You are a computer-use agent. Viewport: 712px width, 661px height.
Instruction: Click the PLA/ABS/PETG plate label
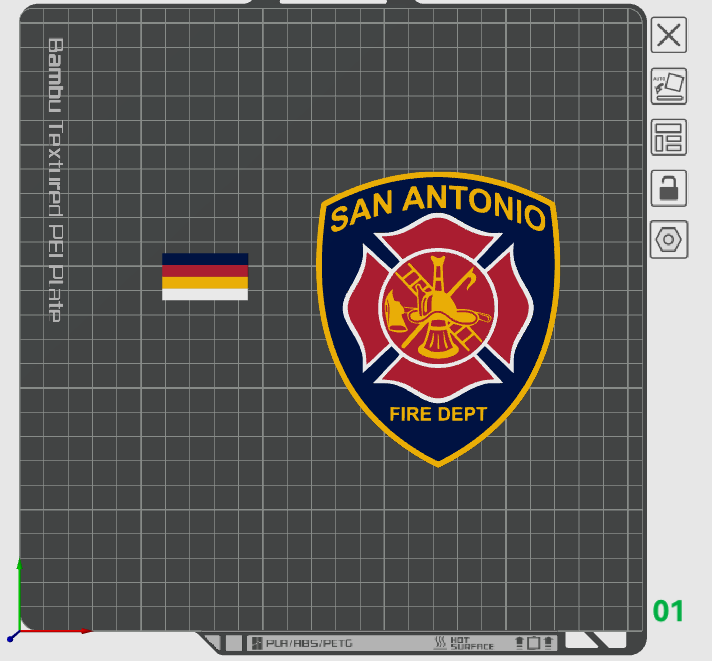point(309,643)
